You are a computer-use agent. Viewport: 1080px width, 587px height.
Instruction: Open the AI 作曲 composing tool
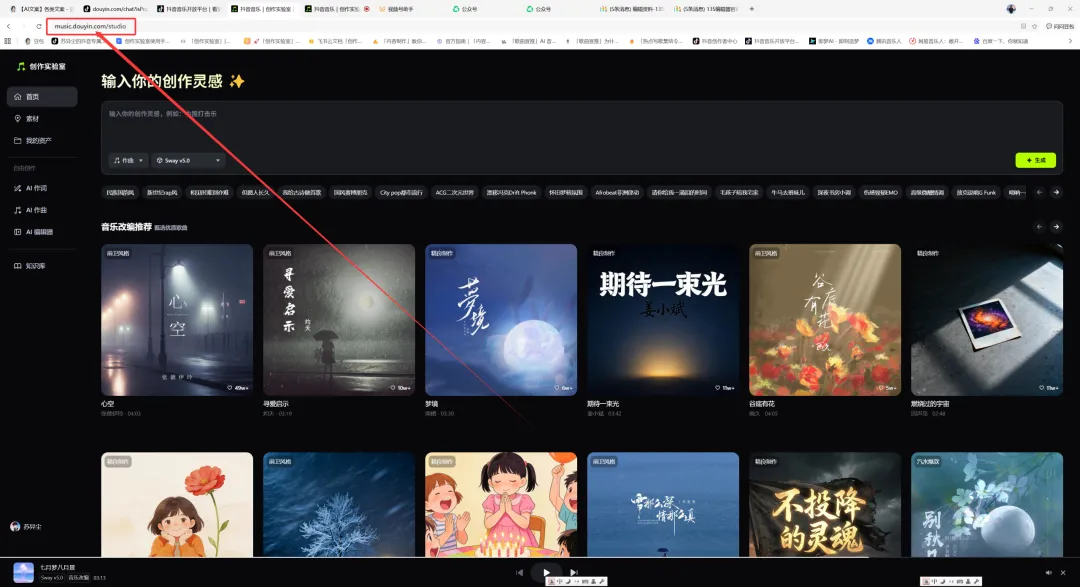(42, 210)
